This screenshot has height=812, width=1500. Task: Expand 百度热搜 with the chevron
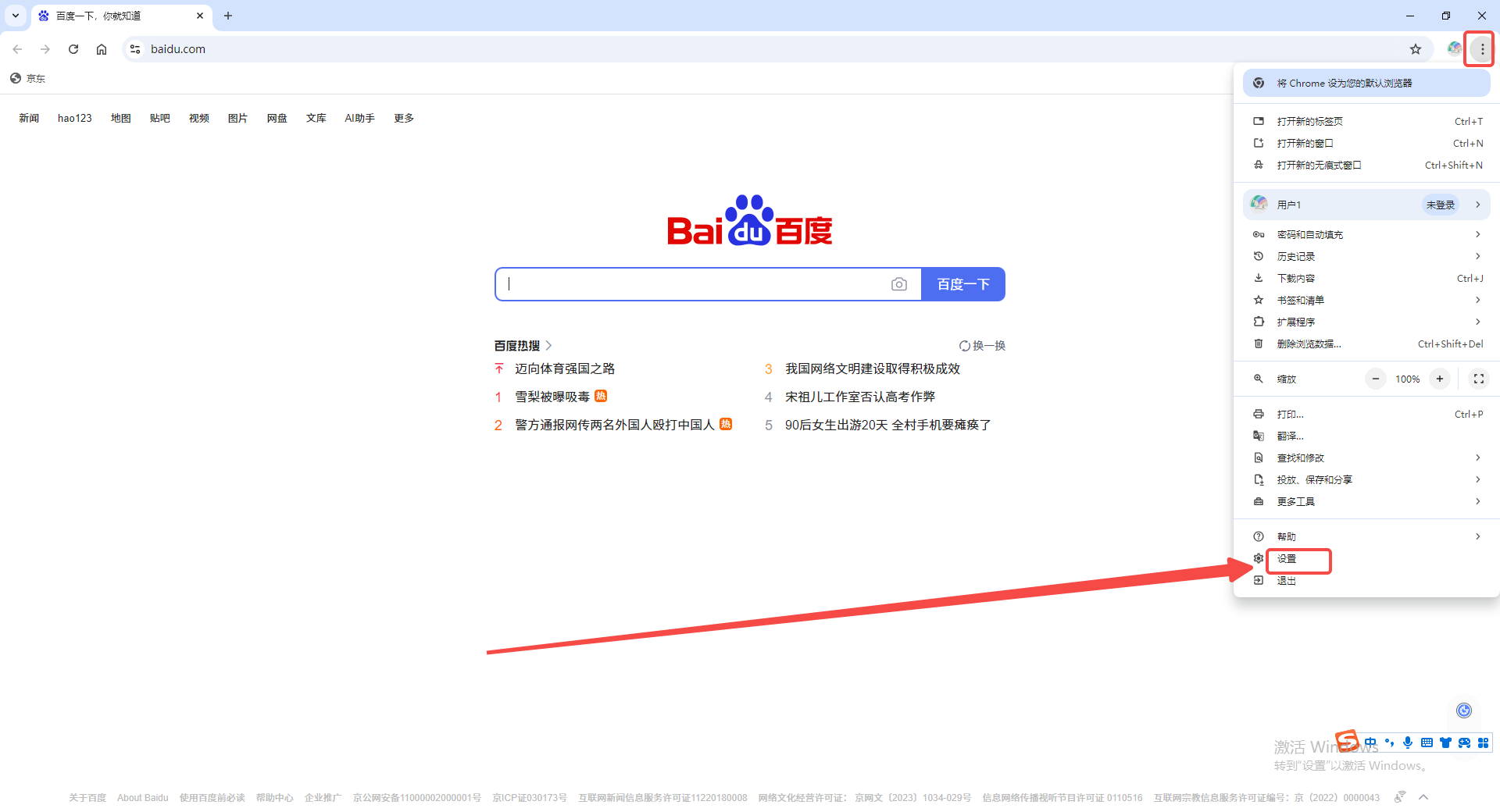548,345
